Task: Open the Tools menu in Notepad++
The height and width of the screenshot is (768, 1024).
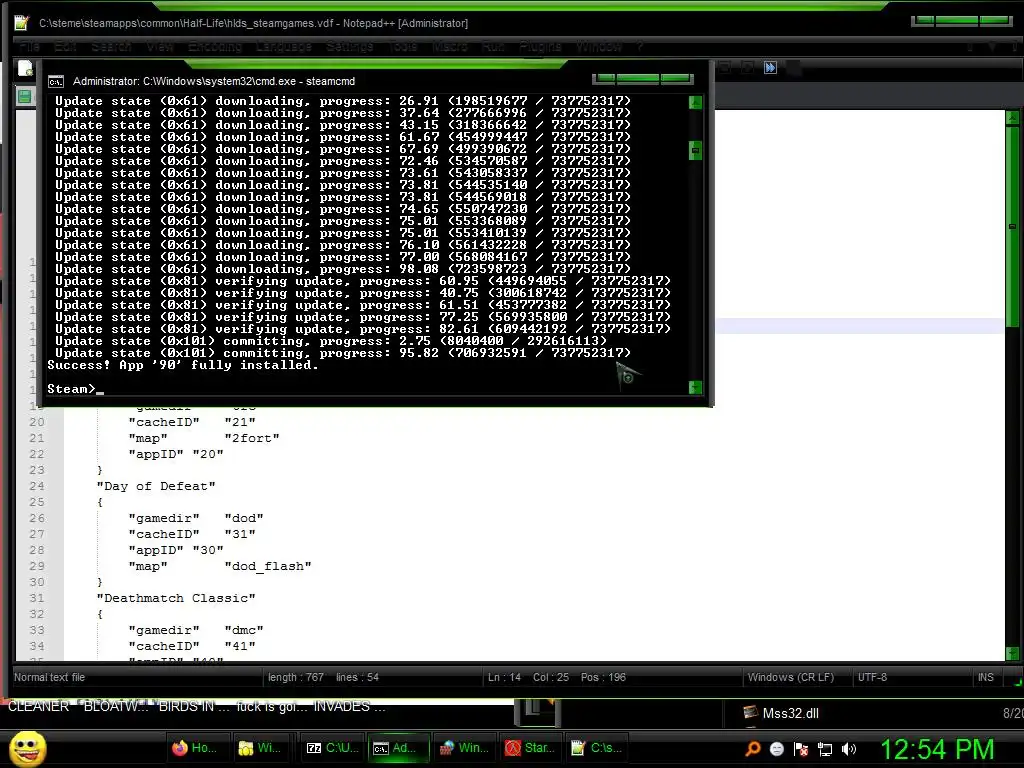Action: pos(403,46)
